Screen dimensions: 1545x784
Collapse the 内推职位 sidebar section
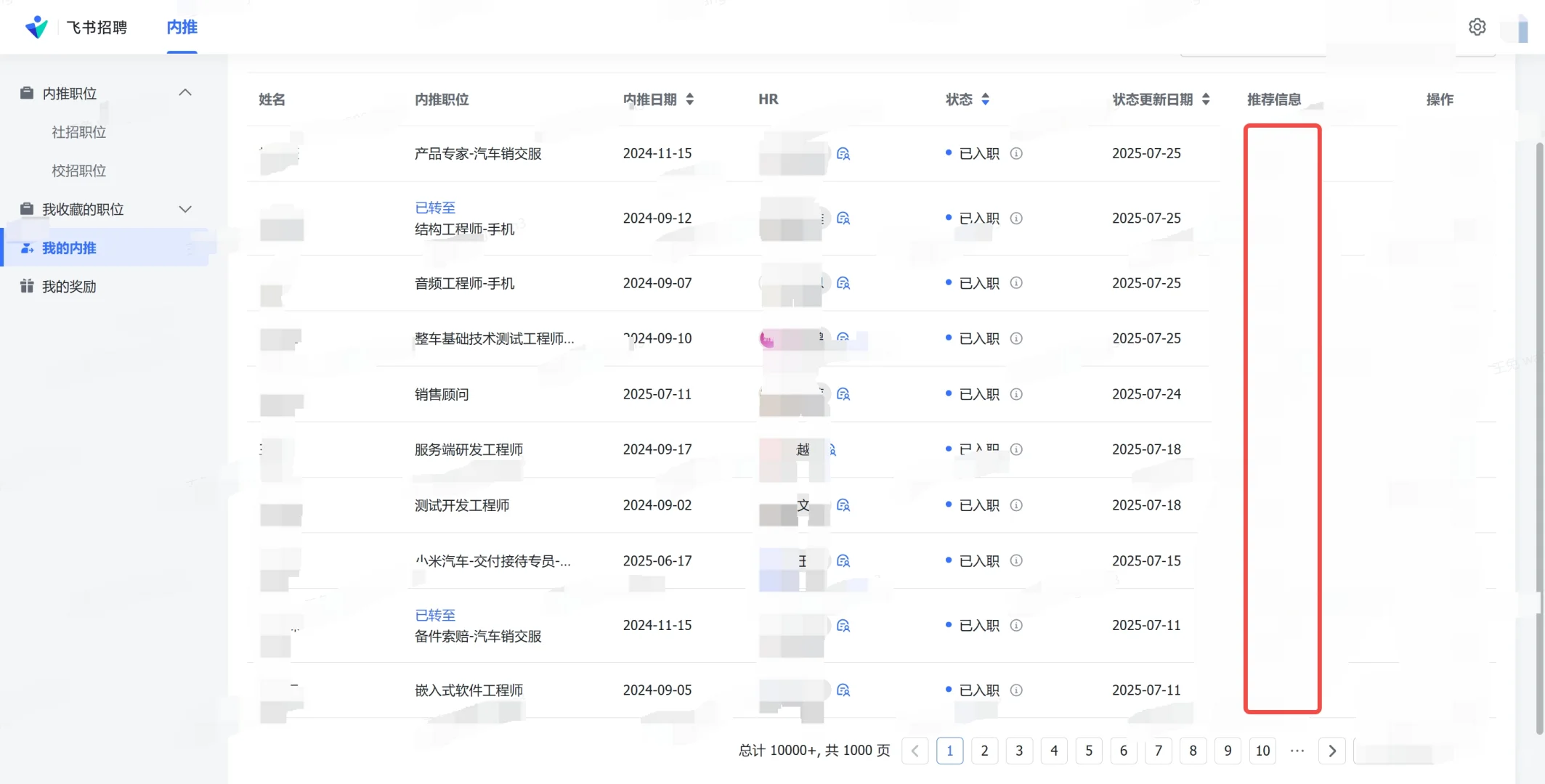click(x=185, y=93)
